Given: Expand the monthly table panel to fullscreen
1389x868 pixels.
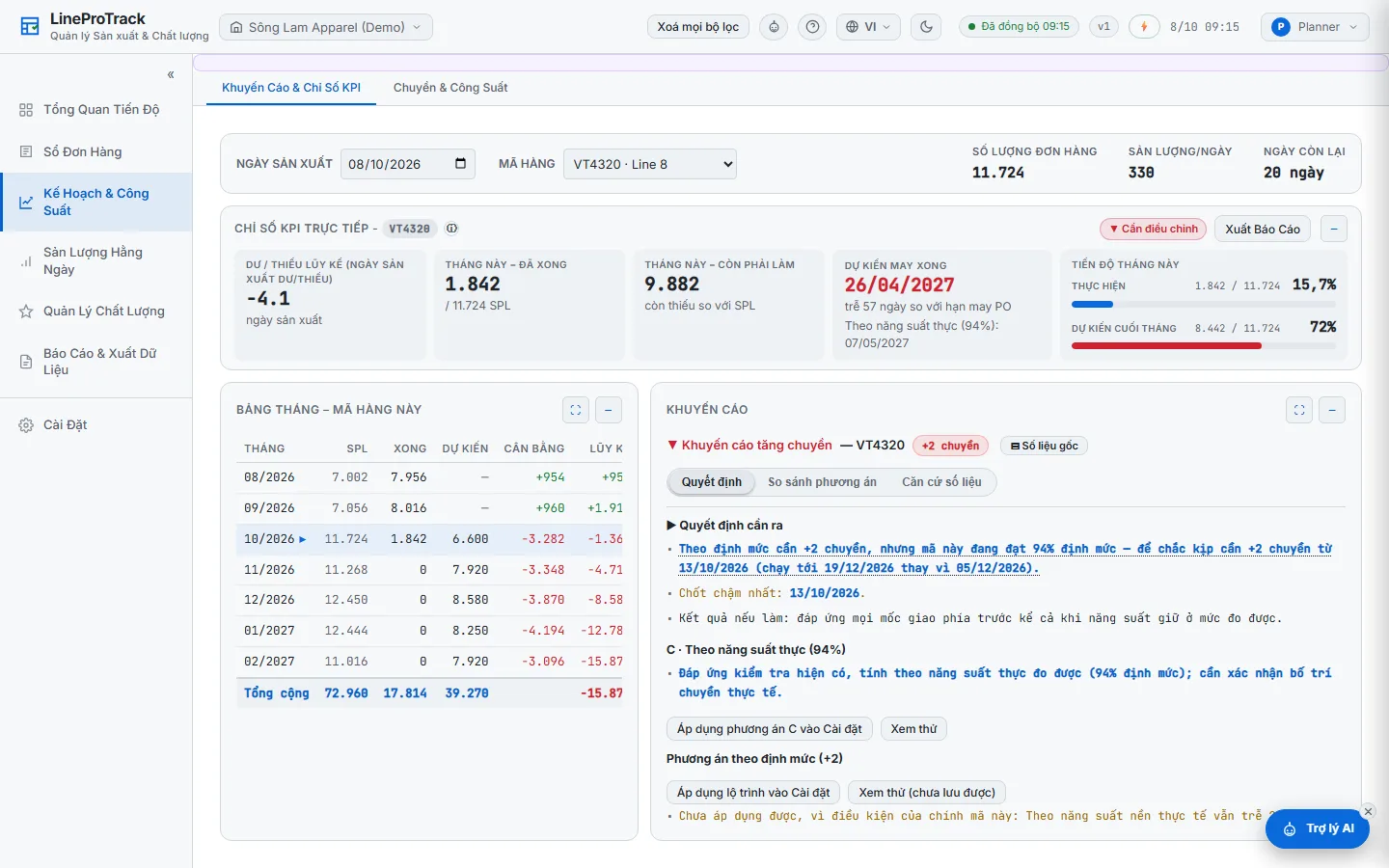Looking at the screenshot, I should coord(576,410).
